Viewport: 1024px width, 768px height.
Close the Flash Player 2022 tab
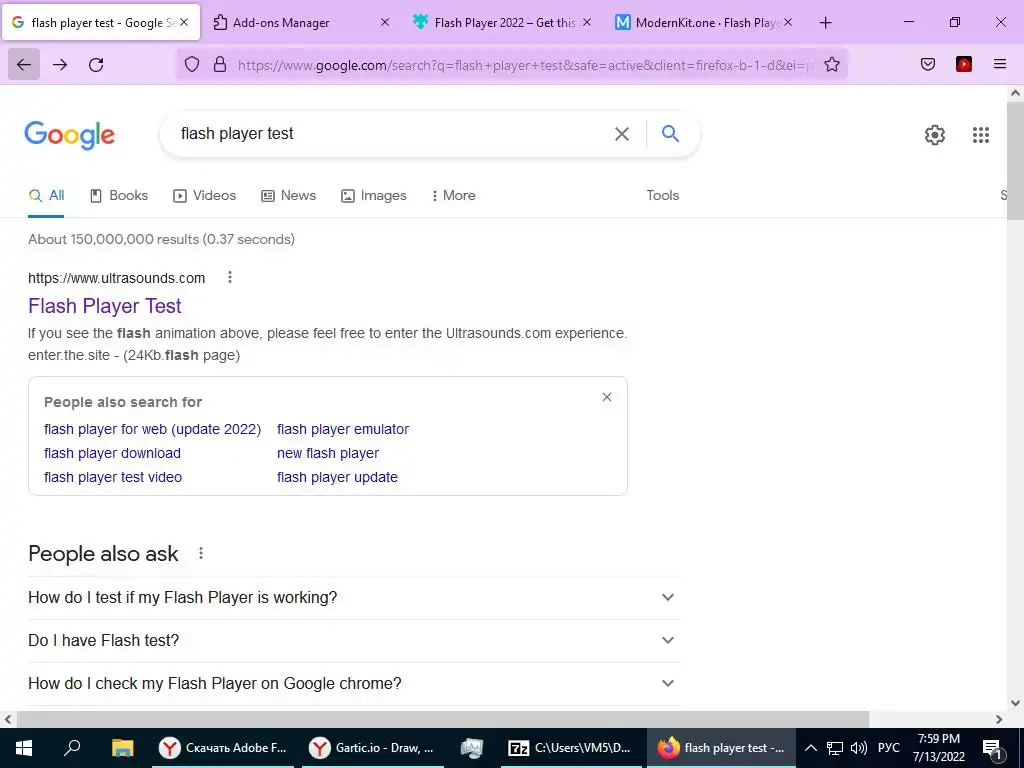pos(586,22)
